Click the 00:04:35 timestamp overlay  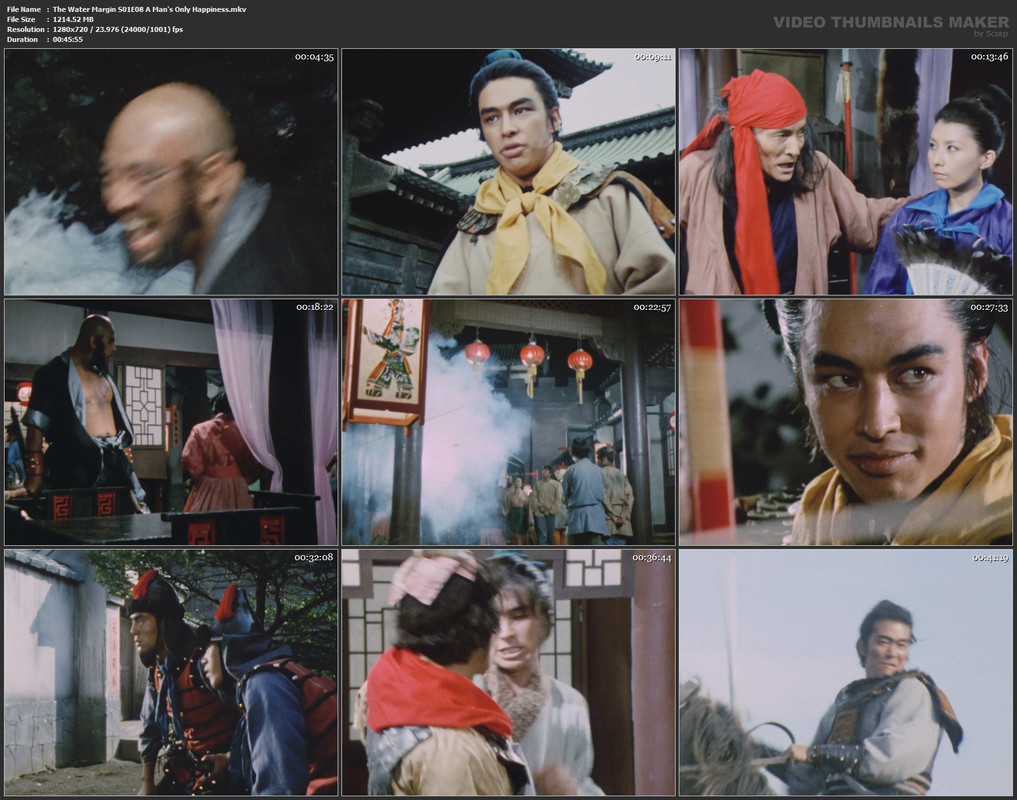314,57
